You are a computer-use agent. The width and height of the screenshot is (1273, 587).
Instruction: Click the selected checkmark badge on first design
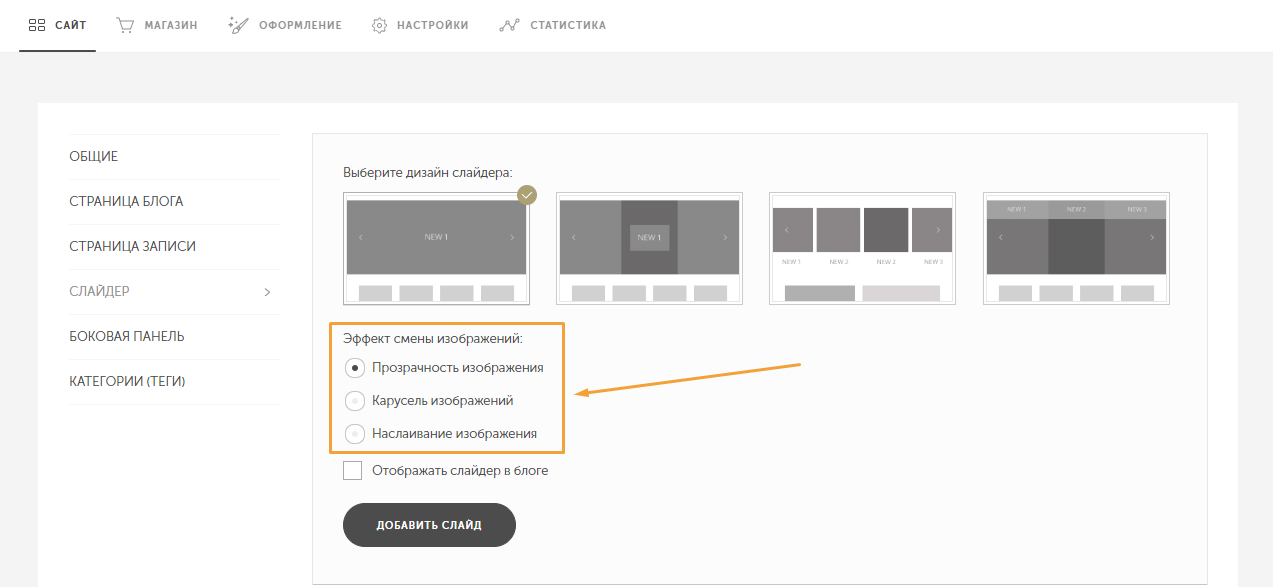527,195
